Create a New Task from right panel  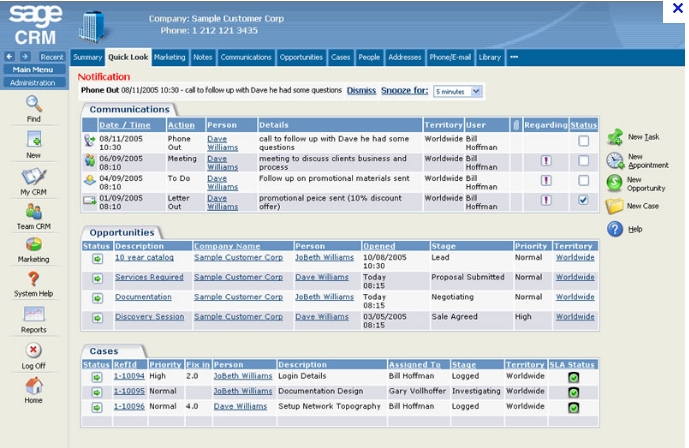616,136
